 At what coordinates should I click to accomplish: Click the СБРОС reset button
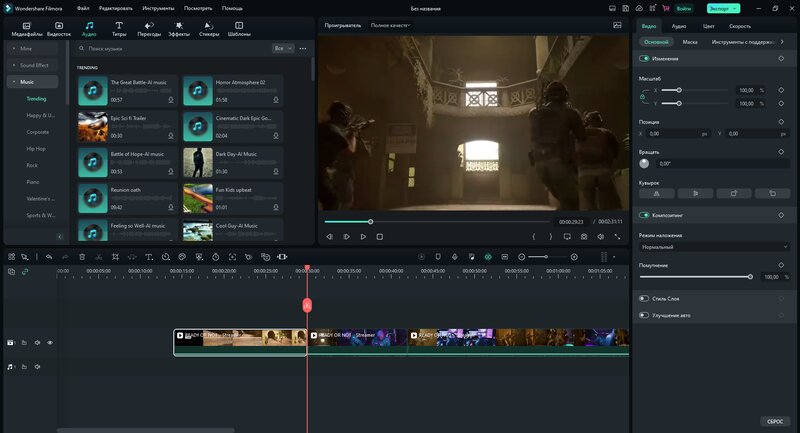(x=775, y=421)
